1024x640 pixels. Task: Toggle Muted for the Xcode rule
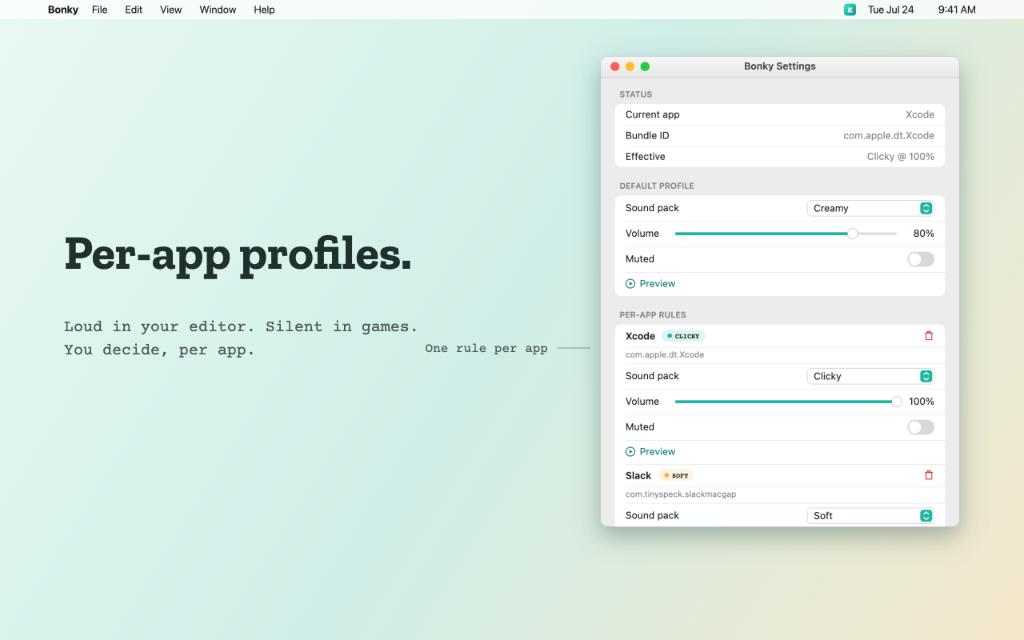pos(921,427)
